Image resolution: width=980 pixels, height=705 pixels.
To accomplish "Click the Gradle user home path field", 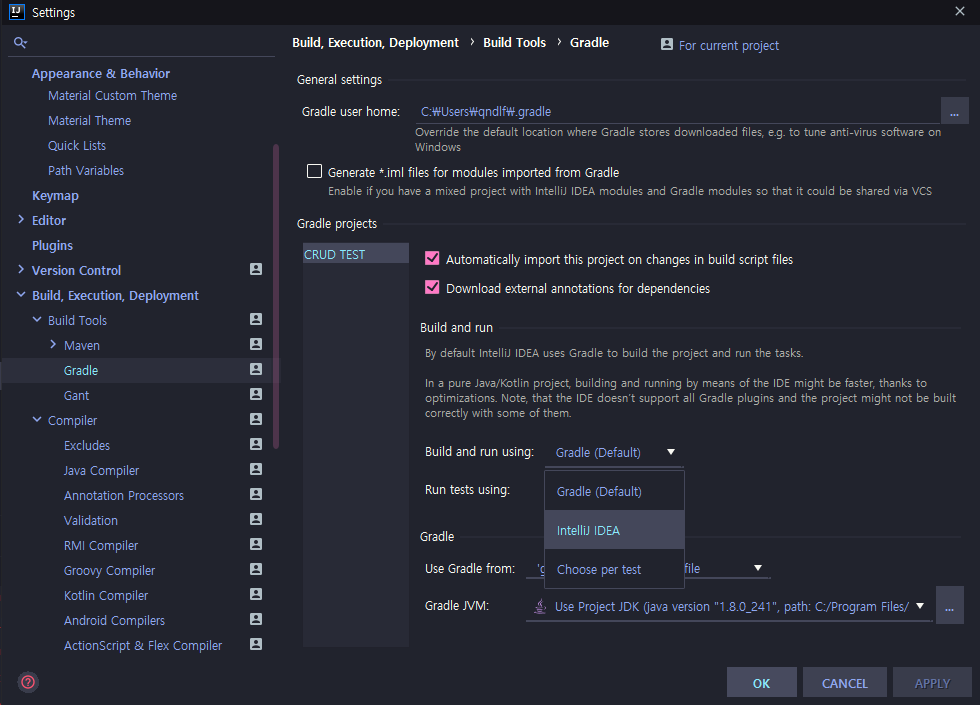I will pos(678,111).
